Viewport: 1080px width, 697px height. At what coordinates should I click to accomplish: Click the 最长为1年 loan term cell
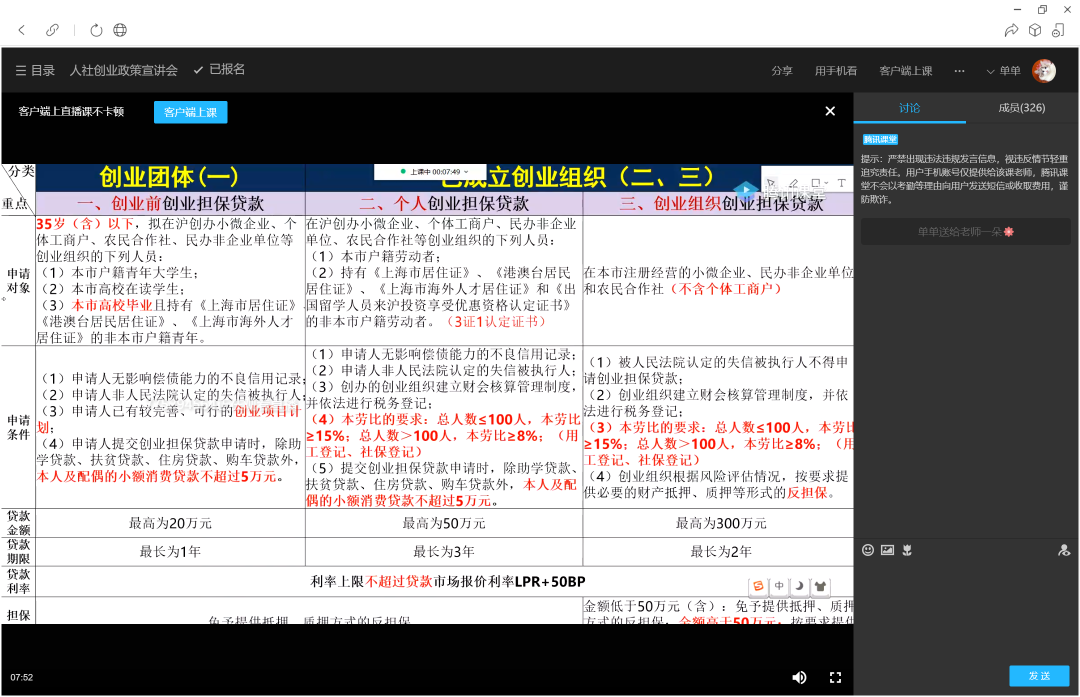[x=170, y=552]
